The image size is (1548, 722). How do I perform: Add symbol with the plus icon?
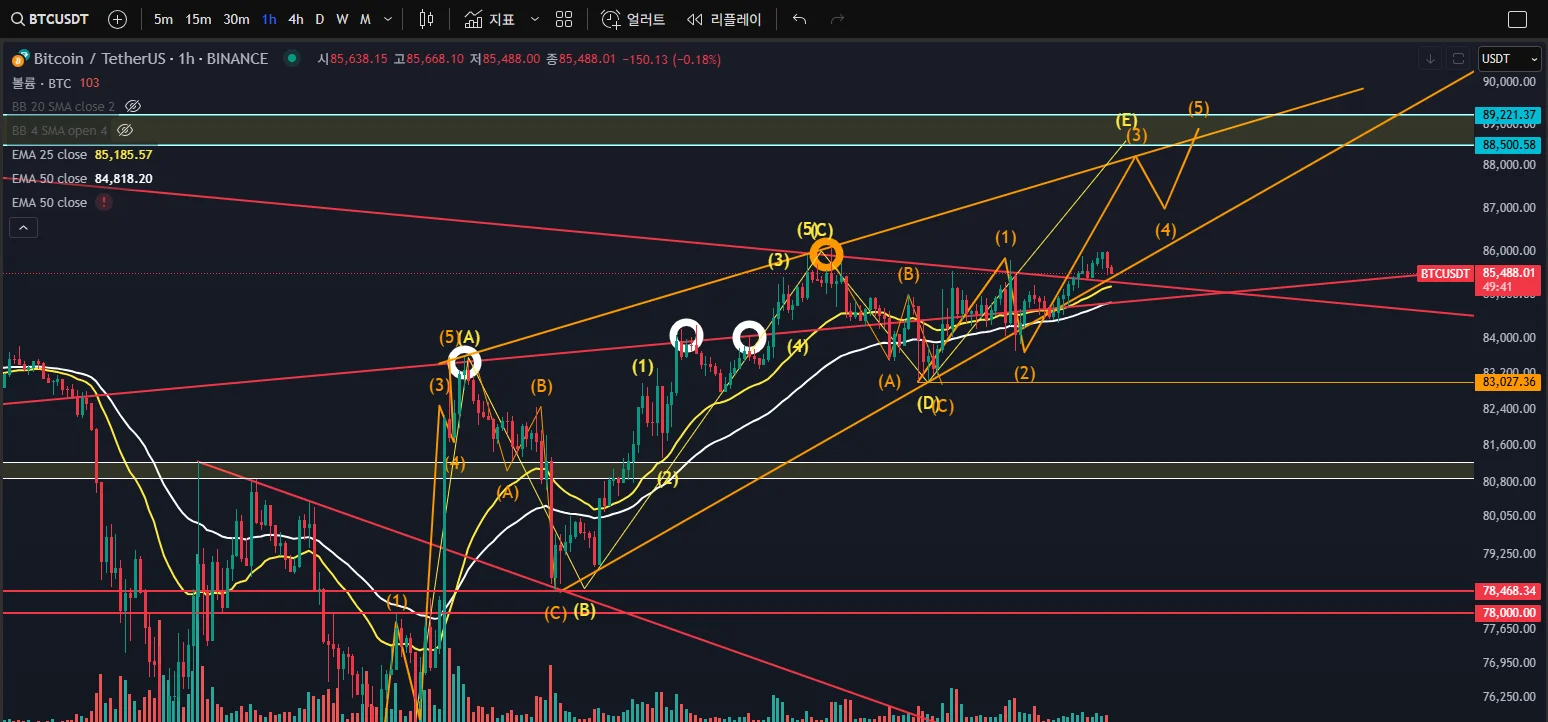click(117, 19)
